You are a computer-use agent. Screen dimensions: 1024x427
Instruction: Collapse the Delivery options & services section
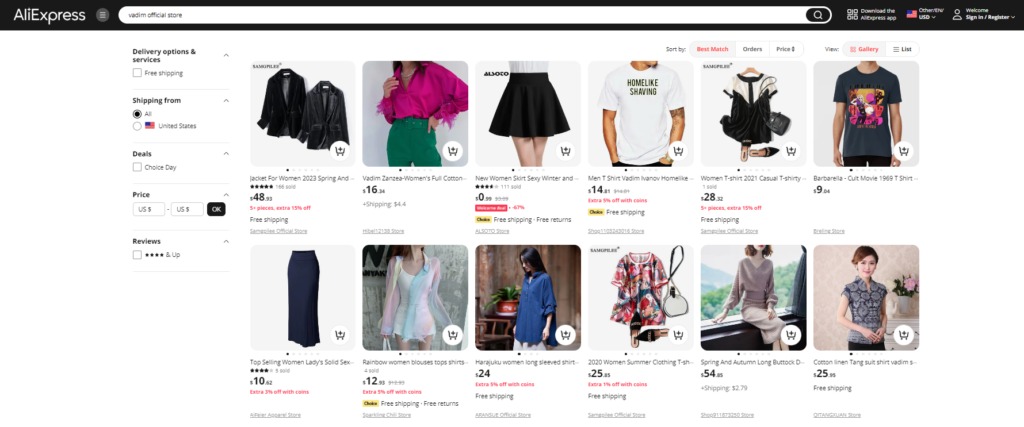pos(226,55)
